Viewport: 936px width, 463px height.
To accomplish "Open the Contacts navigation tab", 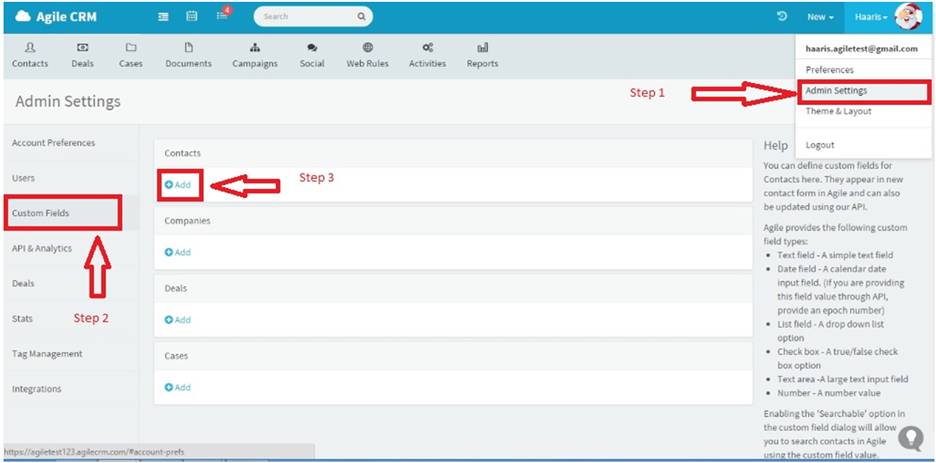I will pyautogui.click(x=30, y=56).
